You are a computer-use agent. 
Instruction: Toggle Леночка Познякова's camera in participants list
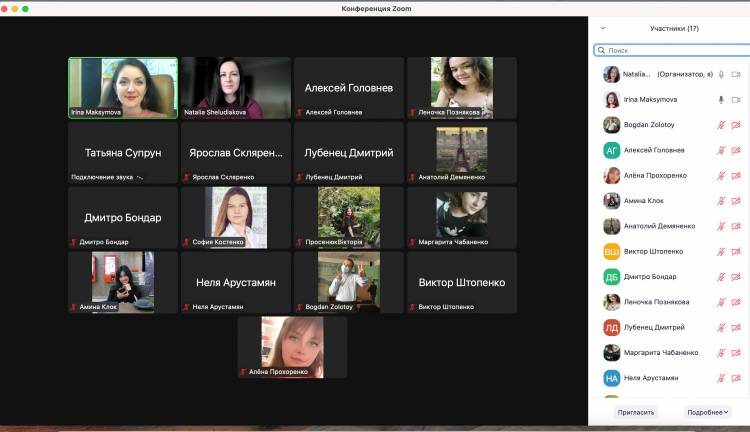(736, 302)
